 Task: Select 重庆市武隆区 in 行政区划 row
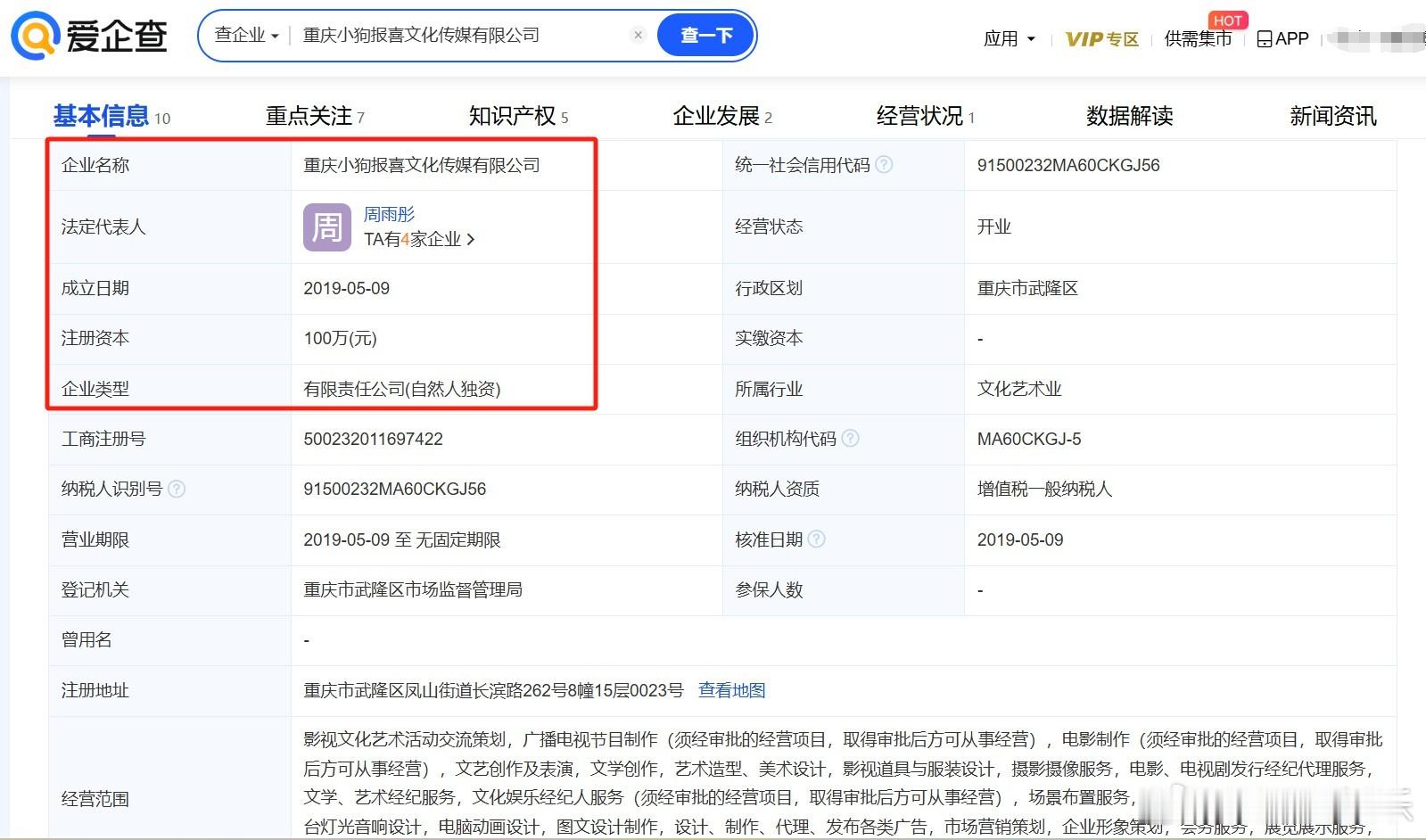coord(1027,288)
